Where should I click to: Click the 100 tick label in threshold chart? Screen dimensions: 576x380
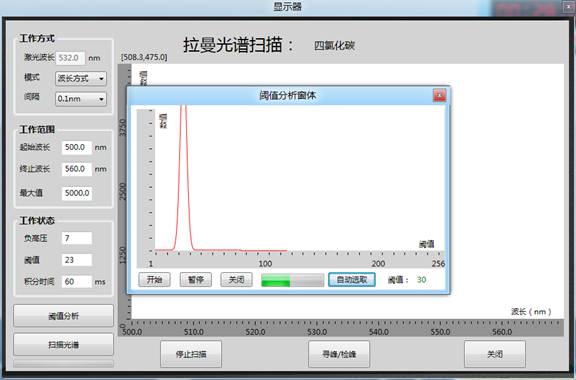(x=265, y=264)
